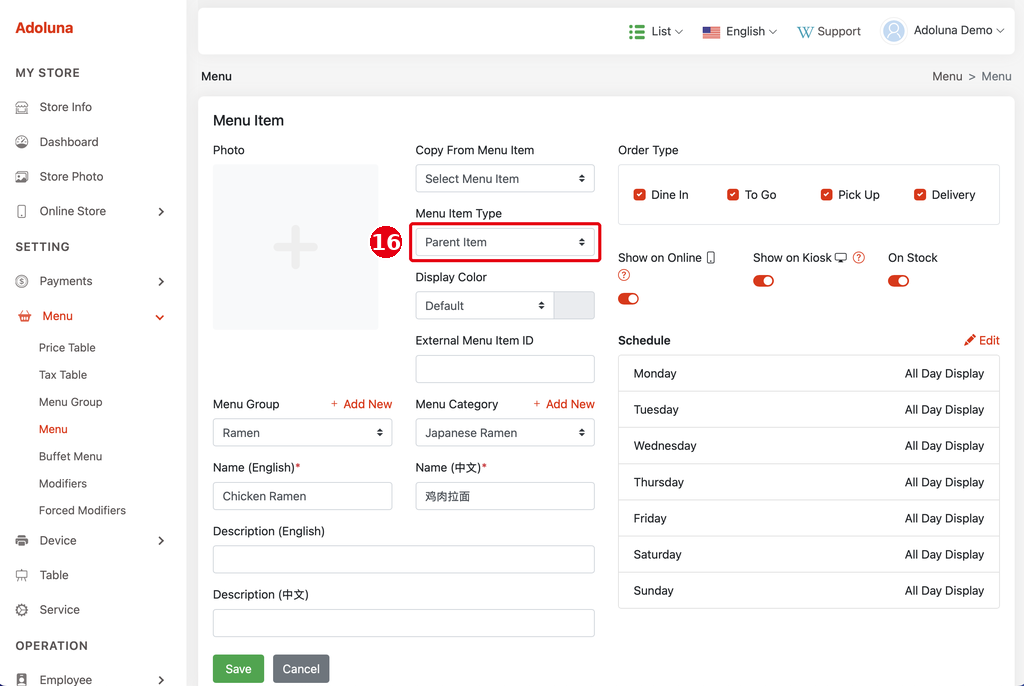Image resolution: width=1024 pixels, height=686 pixels.
Task: Expand the Payments submenu chevron
Action: tap(161, 282)
